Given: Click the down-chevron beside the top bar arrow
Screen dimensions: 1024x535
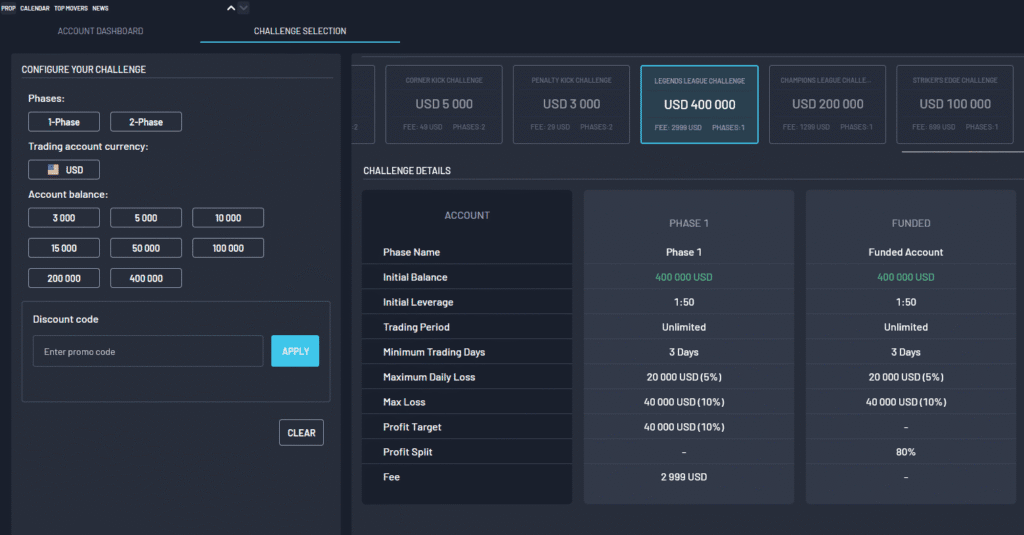Looking at the screenshot, I should pos(244,8).
